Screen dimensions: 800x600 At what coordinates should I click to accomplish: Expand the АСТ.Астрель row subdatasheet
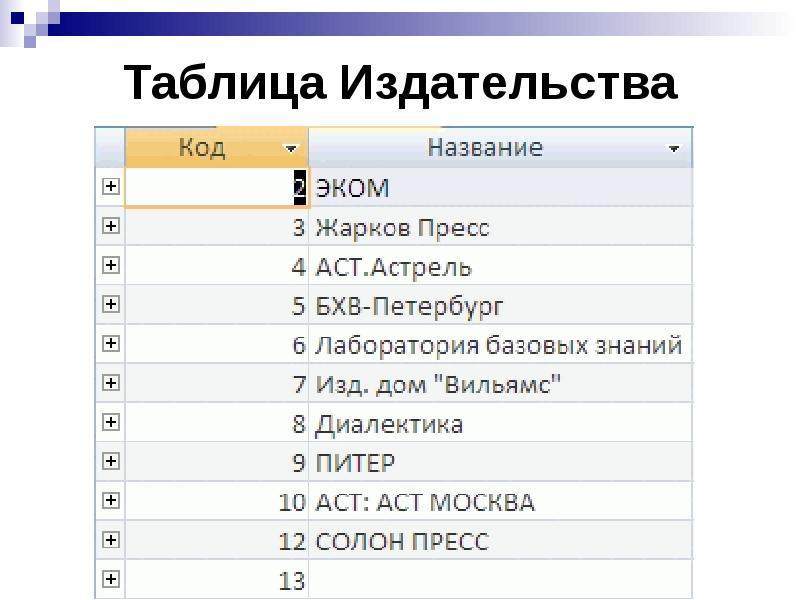point(110,265)
